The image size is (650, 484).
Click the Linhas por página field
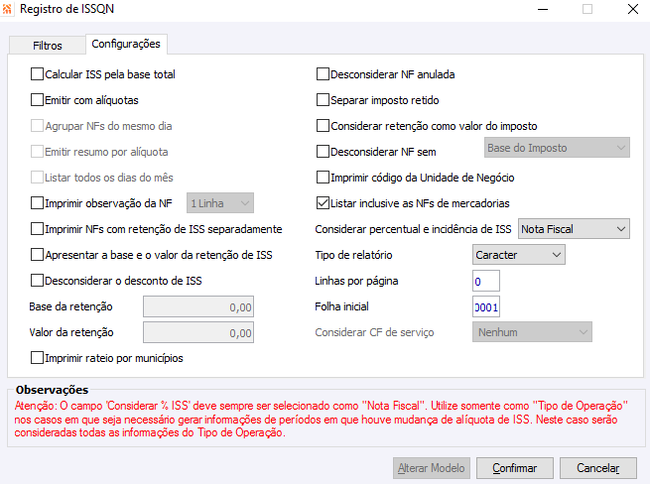[x=486, y=281]
